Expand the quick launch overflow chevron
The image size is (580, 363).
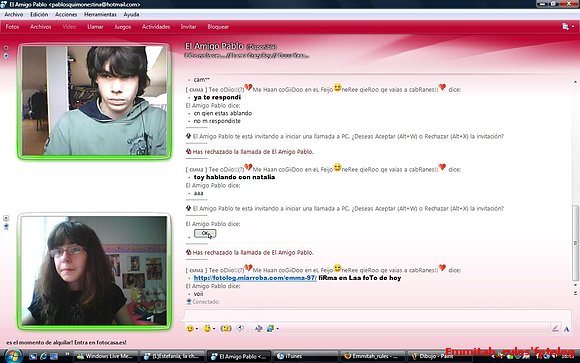67,354
